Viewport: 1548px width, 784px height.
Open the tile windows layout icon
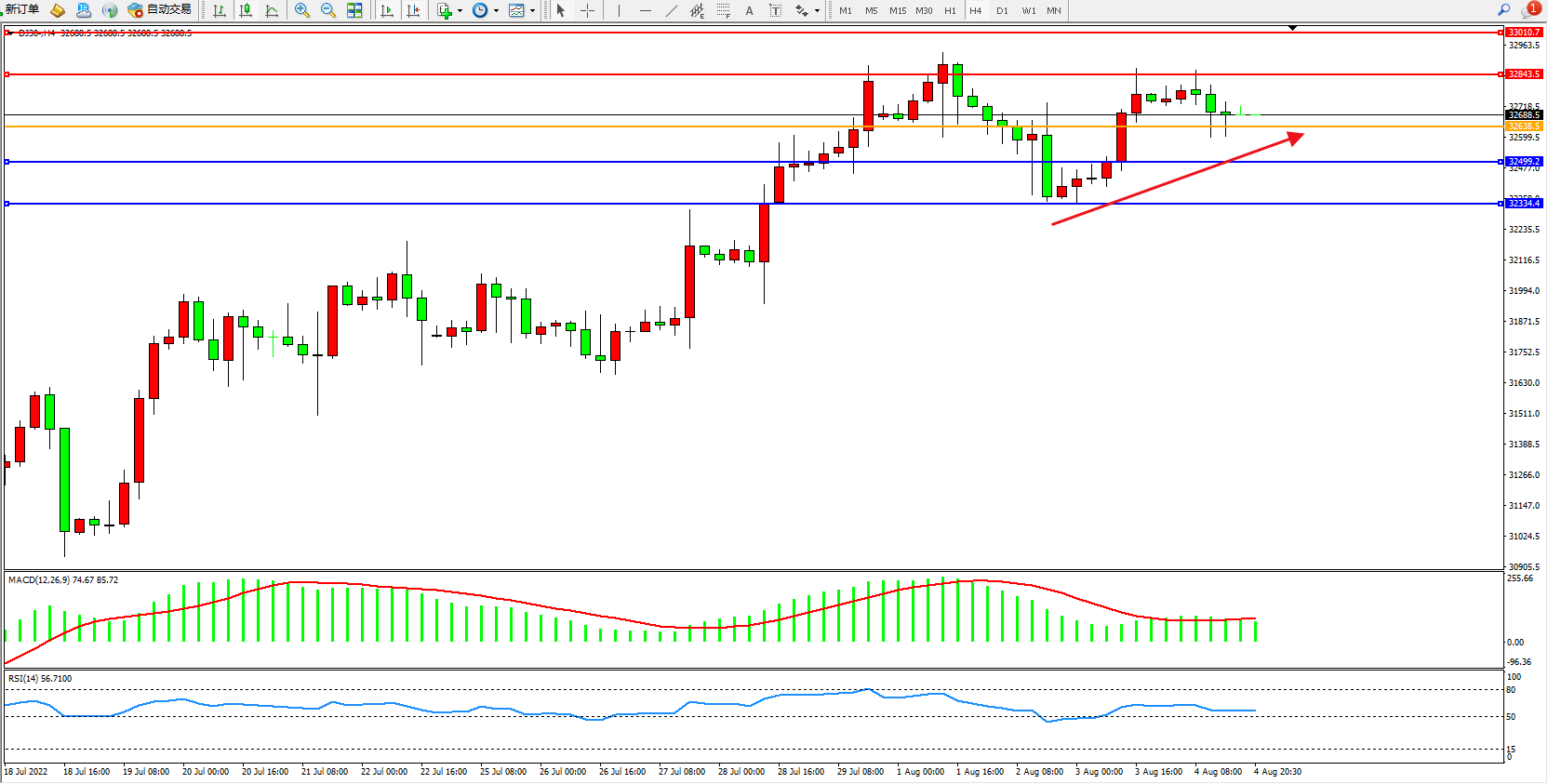click(354, 10)
